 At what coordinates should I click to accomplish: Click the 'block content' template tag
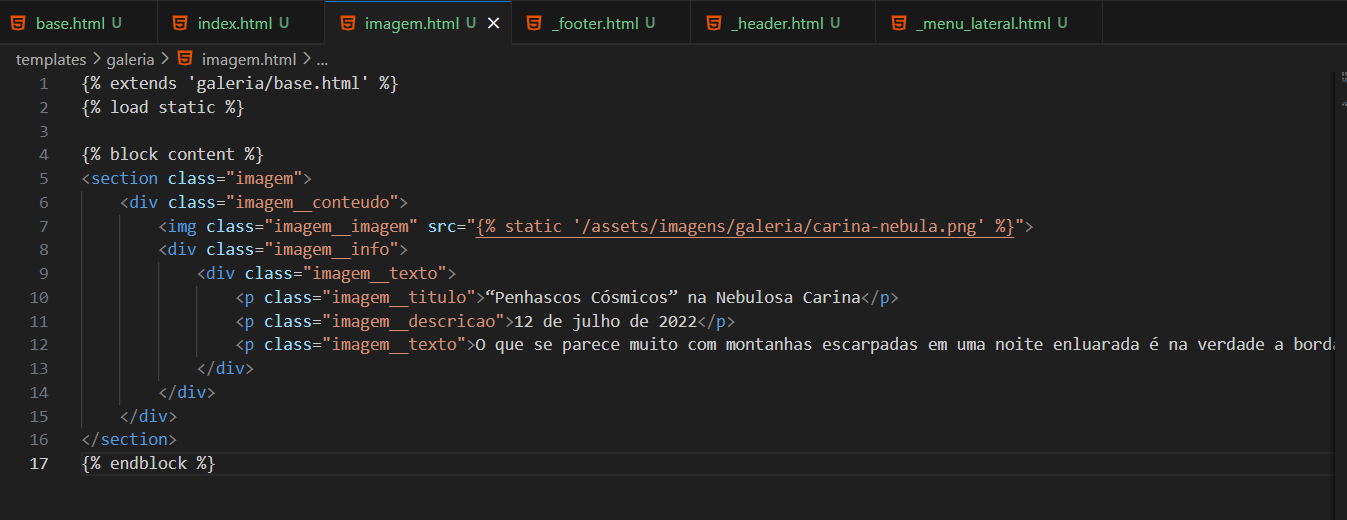pyautogui.click(x=173, y=154)
